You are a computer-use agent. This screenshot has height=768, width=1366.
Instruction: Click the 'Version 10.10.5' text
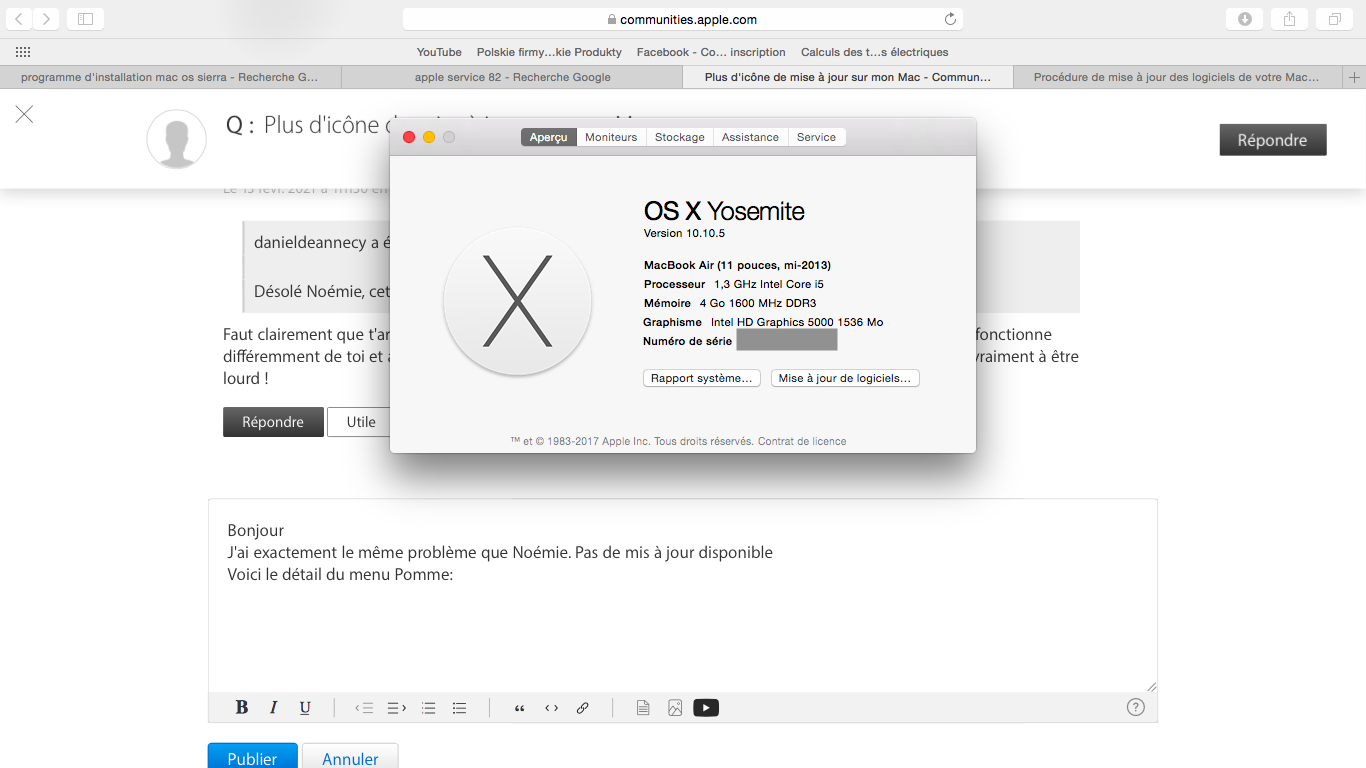click(x=684, y=233)
